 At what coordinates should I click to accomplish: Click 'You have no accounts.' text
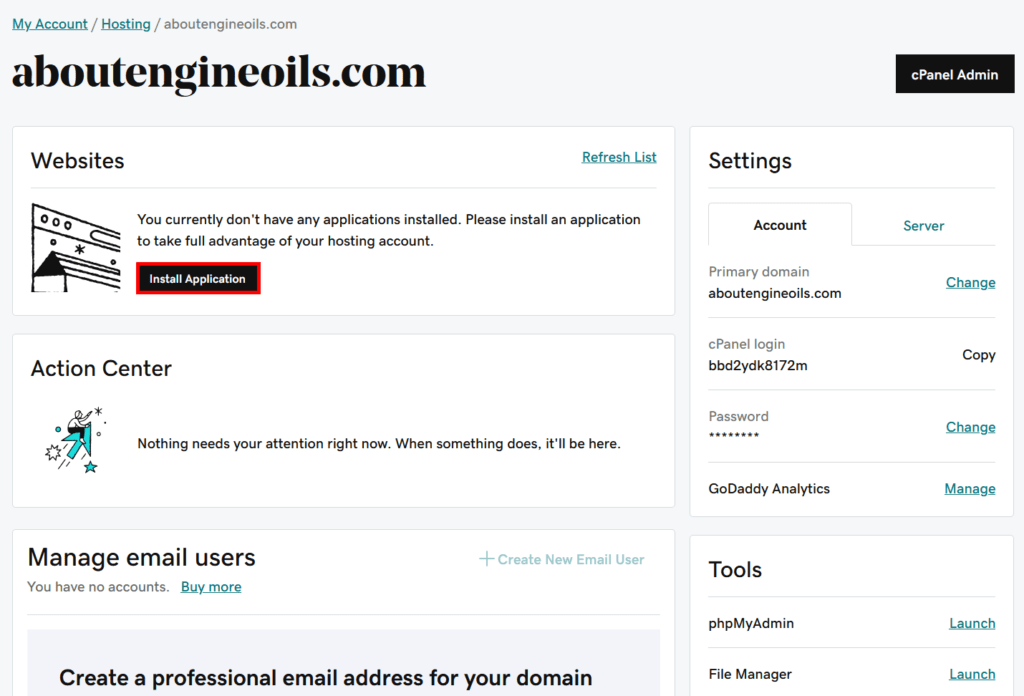pos(98,587)
